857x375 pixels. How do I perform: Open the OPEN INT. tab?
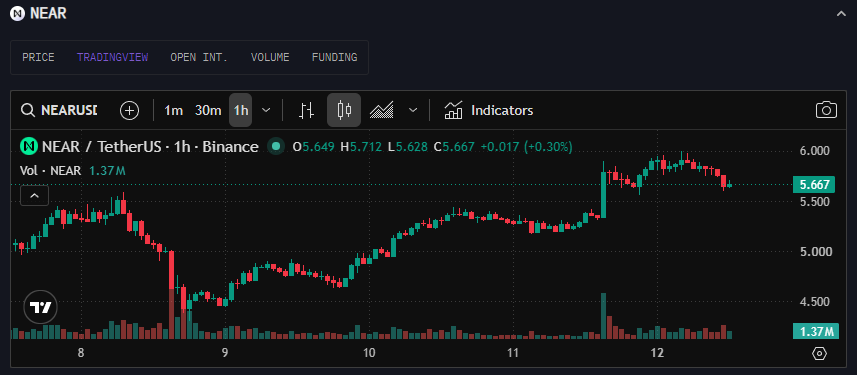(x=199, y=57)
